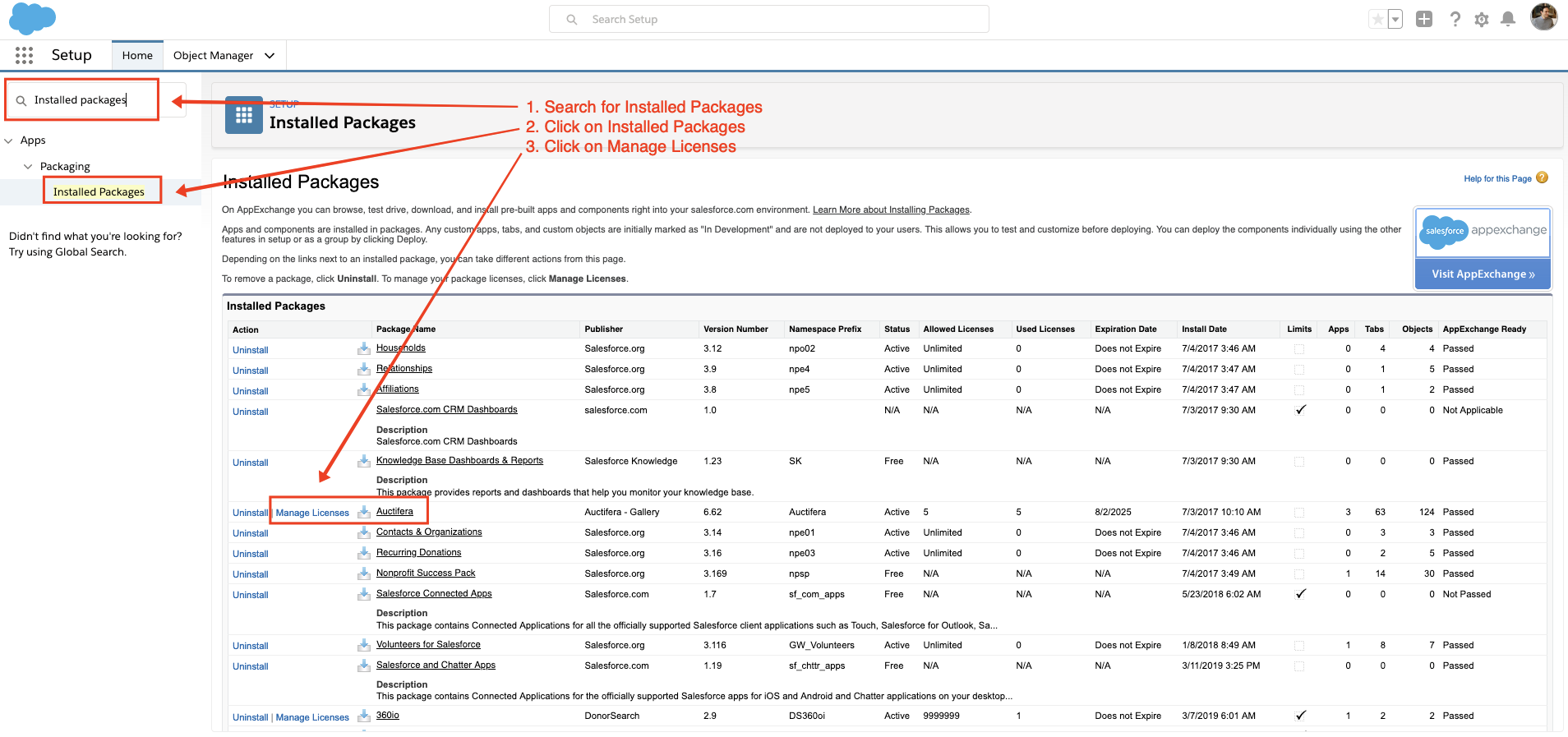The height and width of the screenshot is (737, 1568).
Task: Click the Salesforce AppExchange logo banner
Action: click(x=1483, y=232)
